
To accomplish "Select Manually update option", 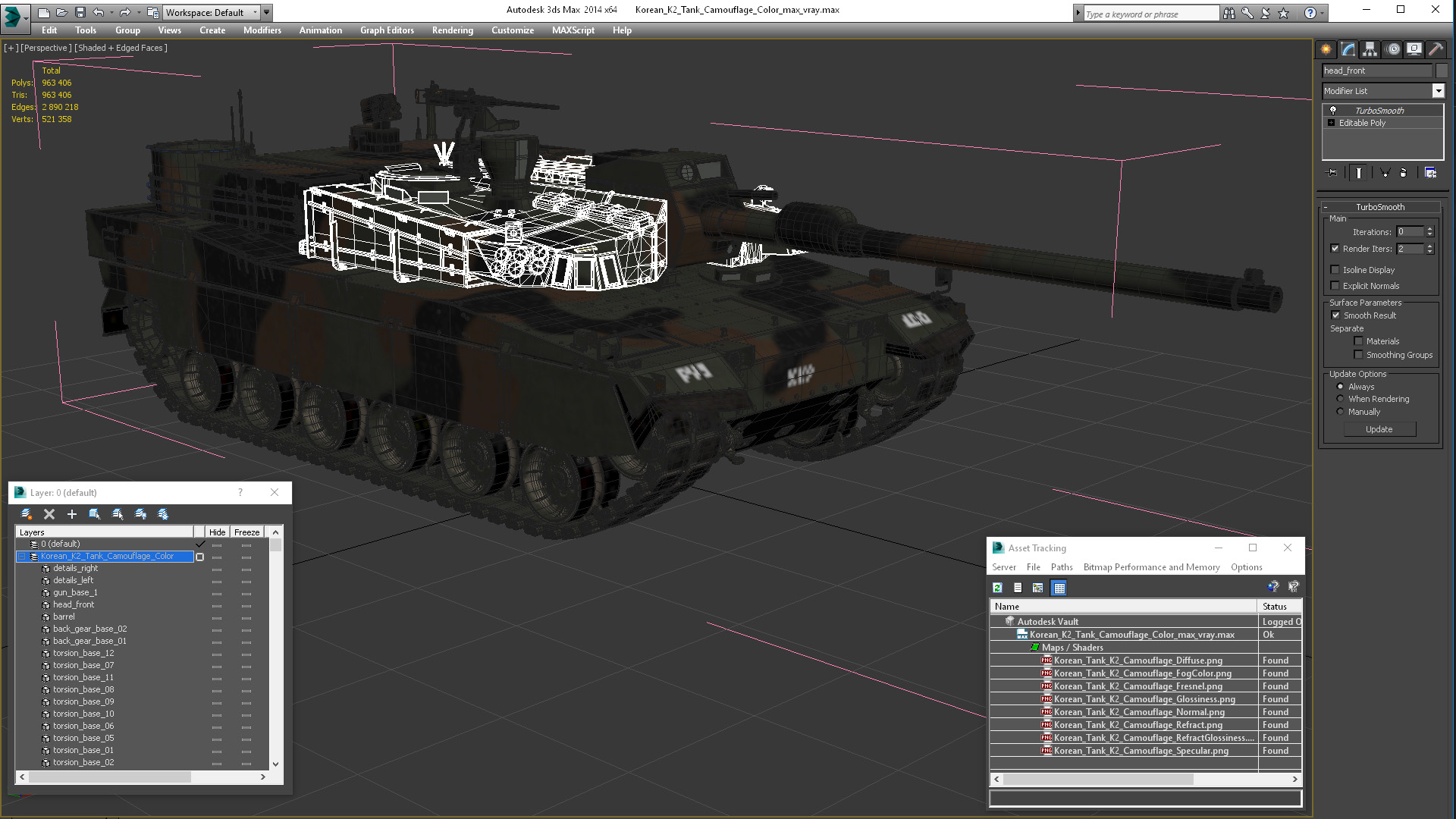I will pyautogui.click(x=1340, y=412).
